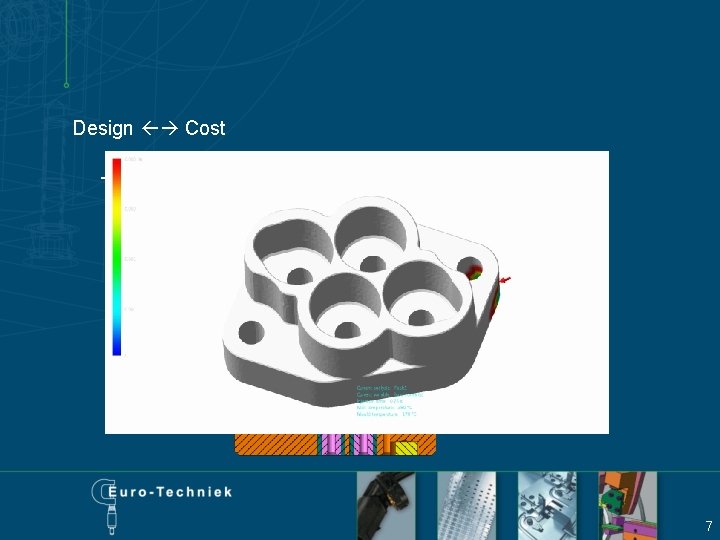Click the Euro-Techniek company logo text
Screen dimensions: 720x540
[x=170, y=492]
